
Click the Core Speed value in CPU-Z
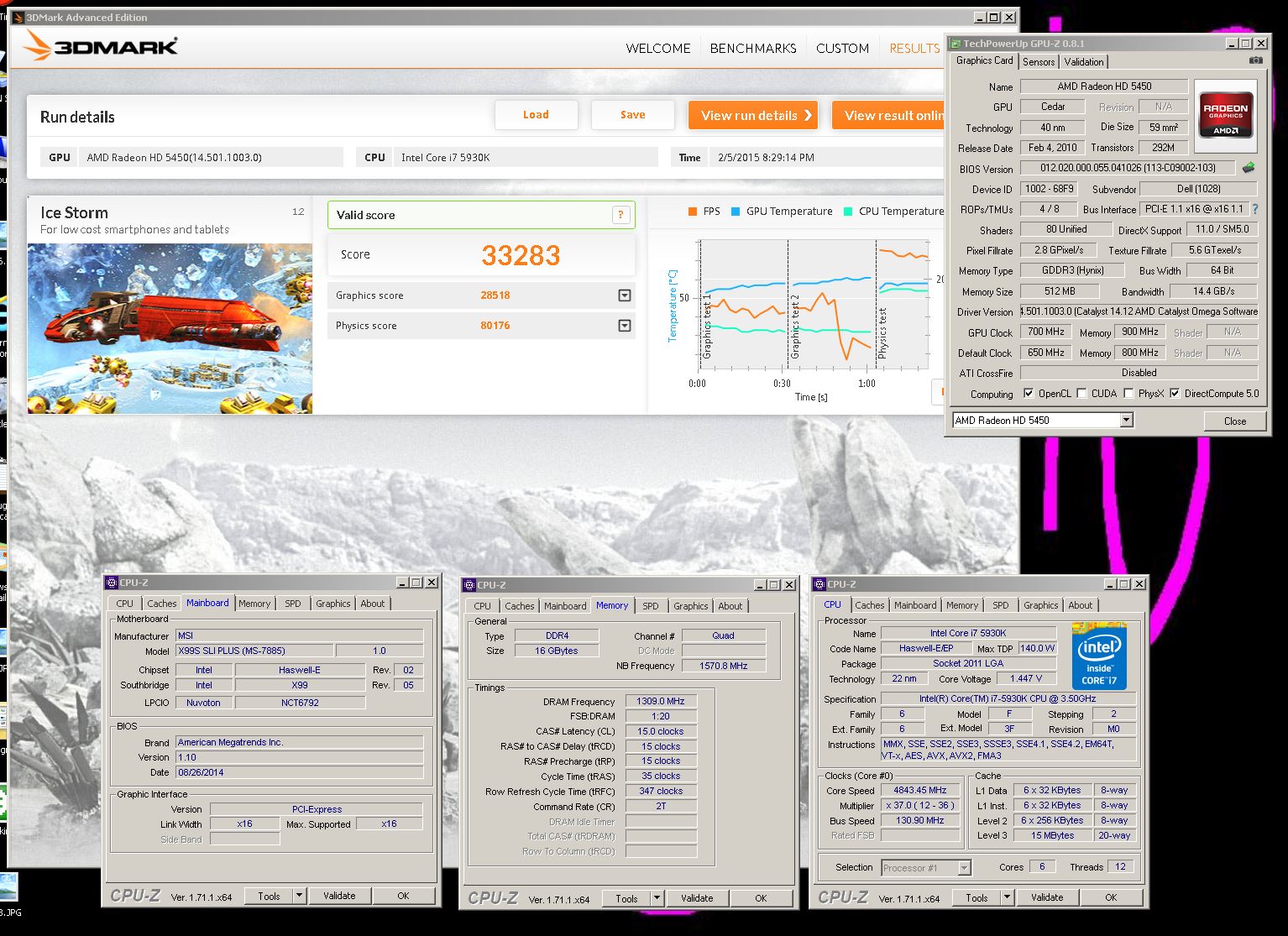pos(920,790)
